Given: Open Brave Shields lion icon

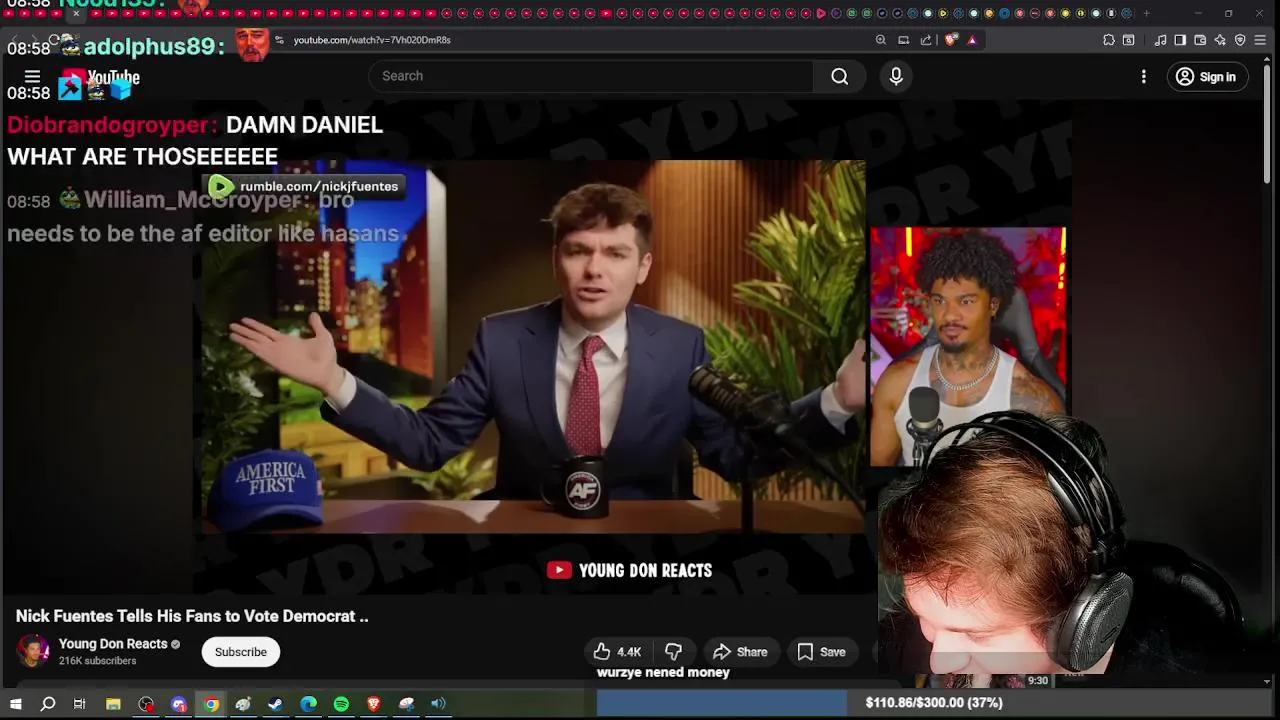Looking at the screenshot, I should click(950, 40).
